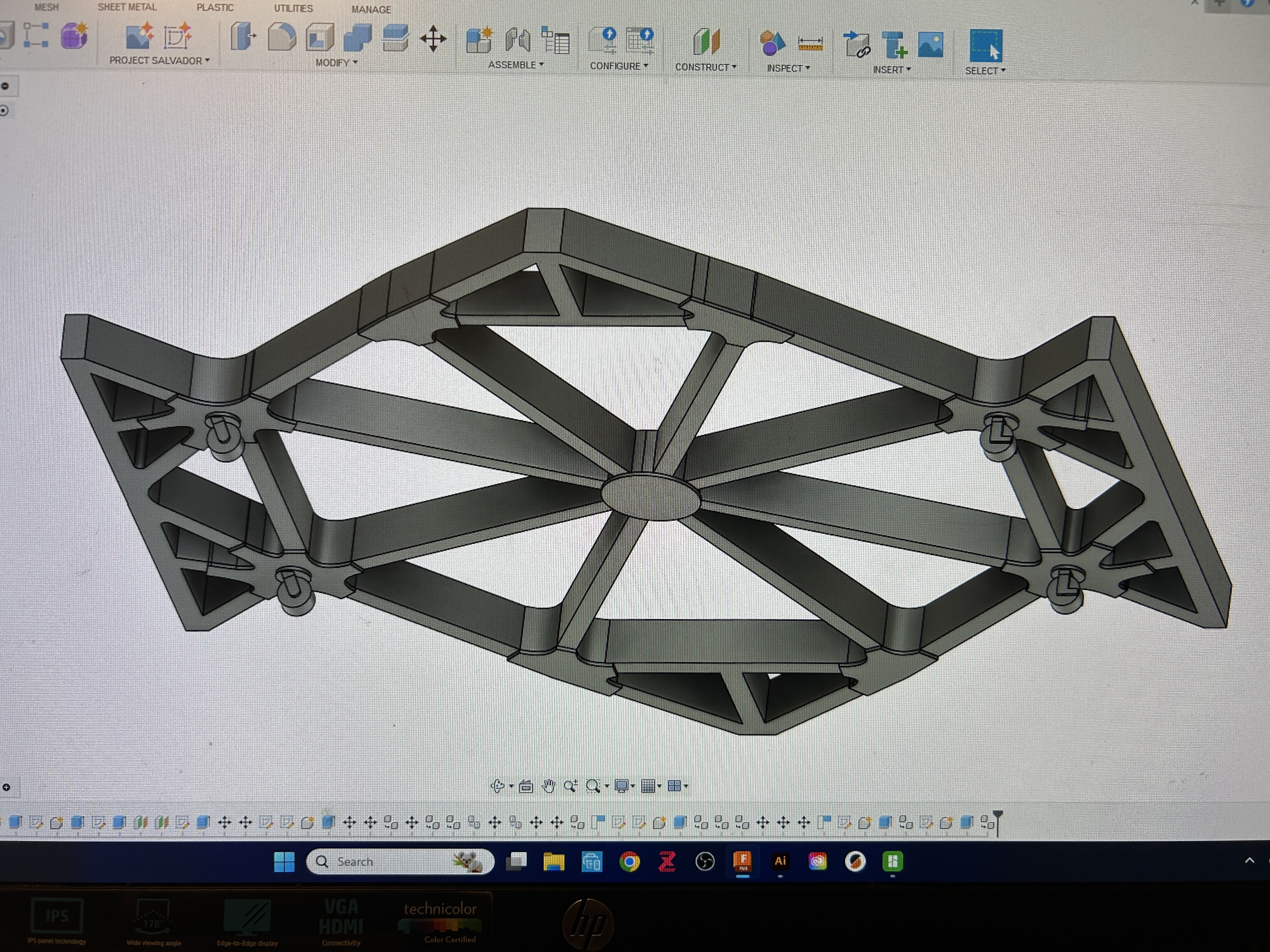Open the INSERT dropdown menu

(892, 70)
